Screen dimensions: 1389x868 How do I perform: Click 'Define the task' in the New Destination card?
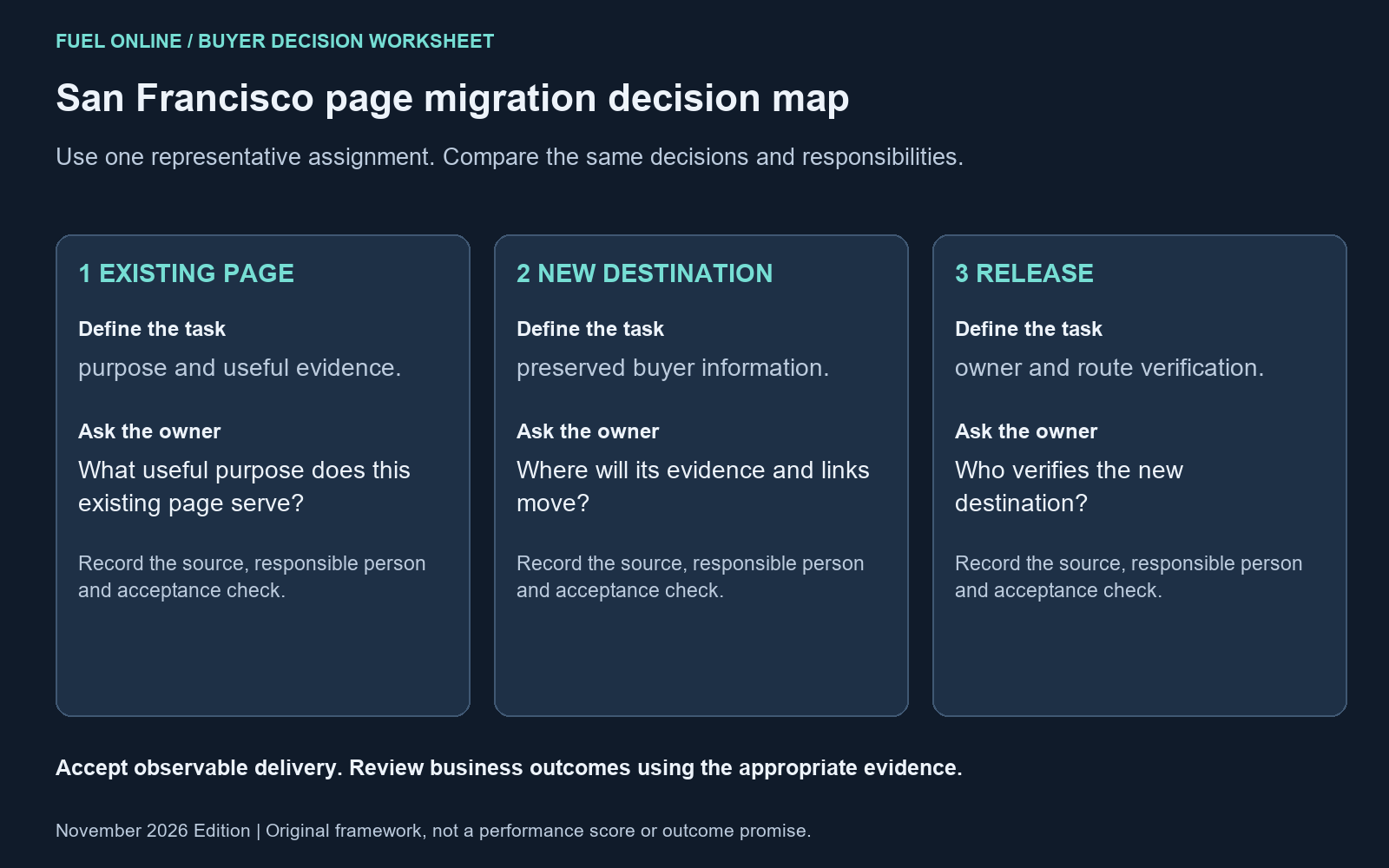click(x=590, y=329)
